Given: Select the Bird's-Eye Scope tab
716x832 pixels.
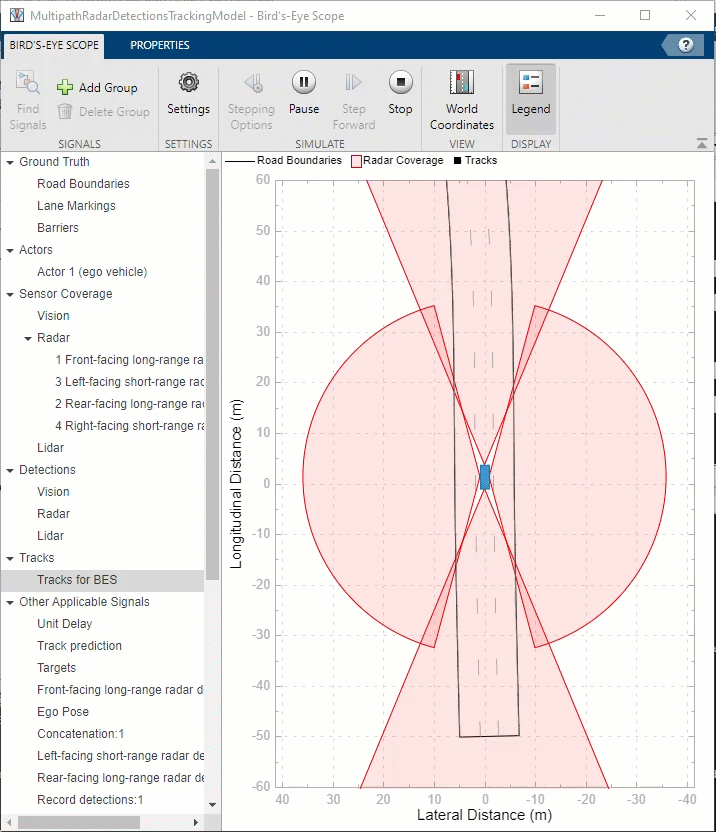Looking at the screenshot, I should pyautogui.click(x=54, y=45).
